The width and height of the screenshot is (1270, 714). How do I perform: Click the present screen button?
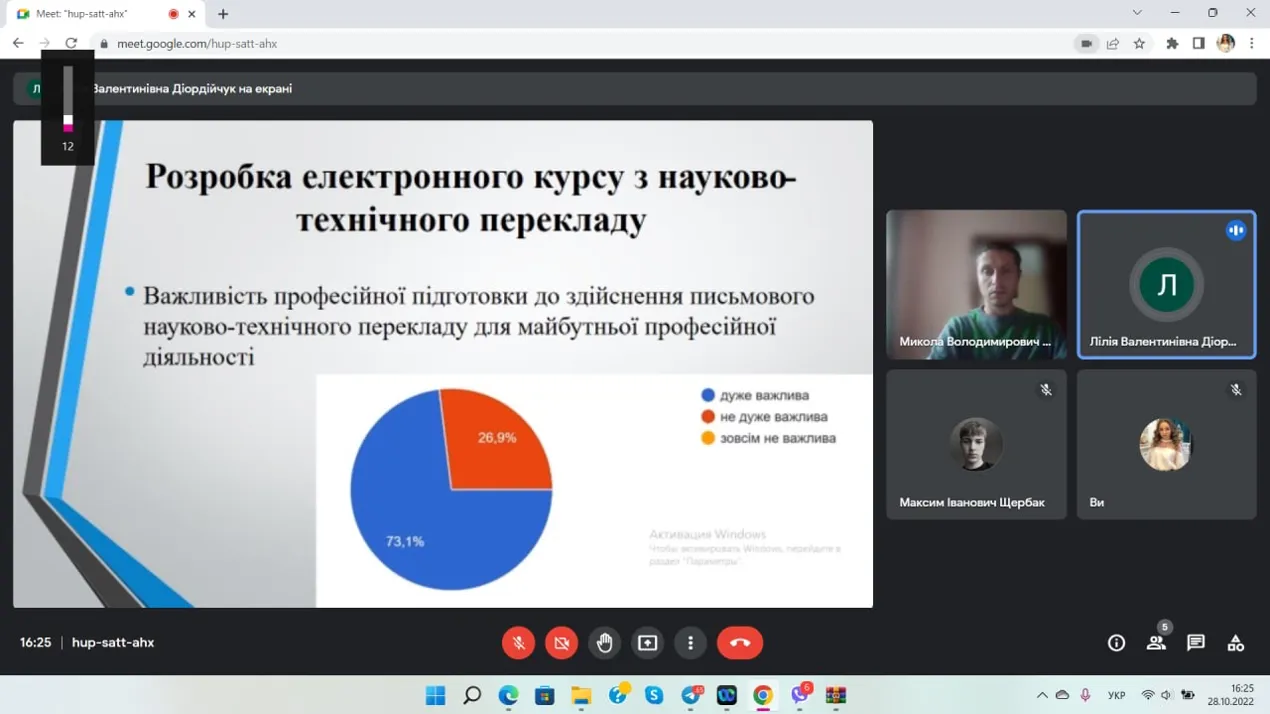coord(647,643)
